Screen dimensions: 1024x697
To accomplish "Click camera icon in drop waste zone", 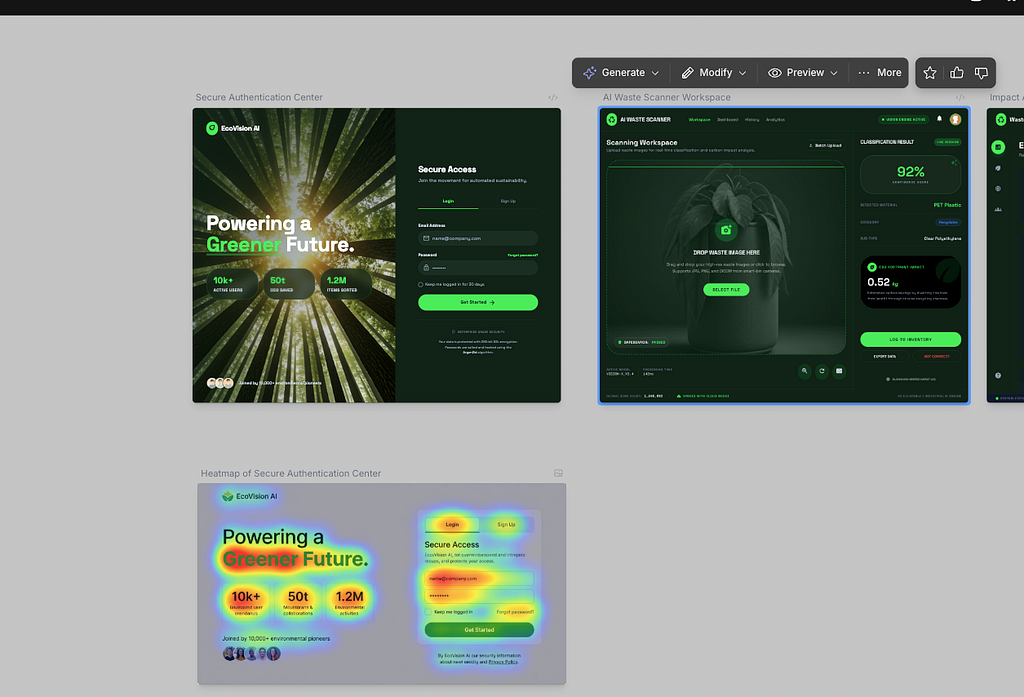I will tap(726, 230).
